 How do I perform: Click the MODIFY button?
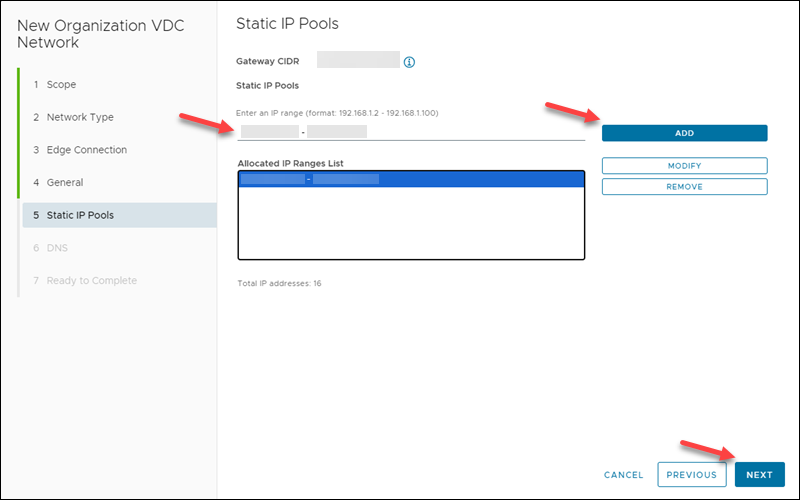pyautogui.click(x=684, y=166)
